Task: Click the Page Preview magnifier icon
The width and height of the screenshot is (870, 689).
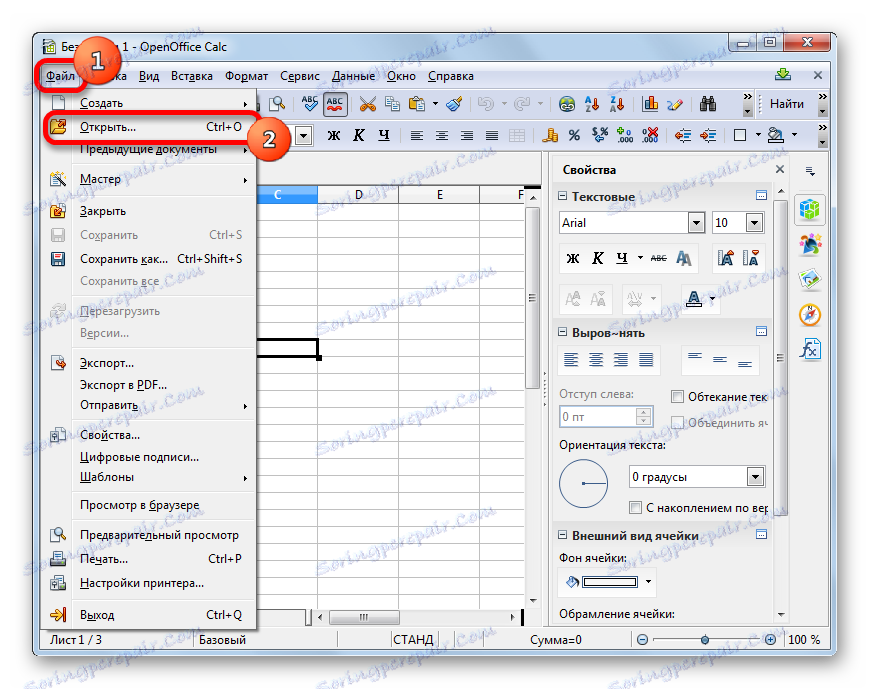Action: click(x=277, y=104)
